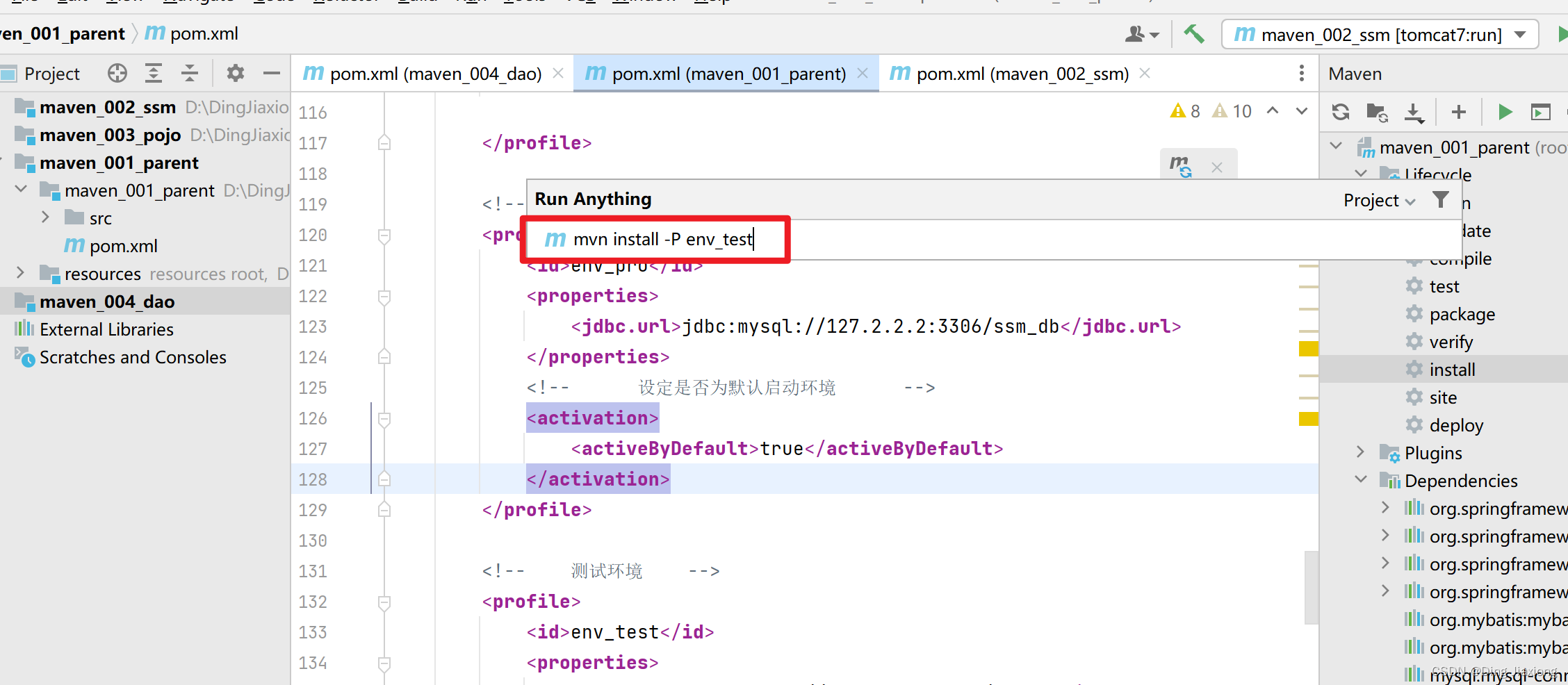This screenshot has width=1568, height=685.
Task: Close the pom.xml (maven_002_ssm) tab
Action: (x=1145, y=73)
